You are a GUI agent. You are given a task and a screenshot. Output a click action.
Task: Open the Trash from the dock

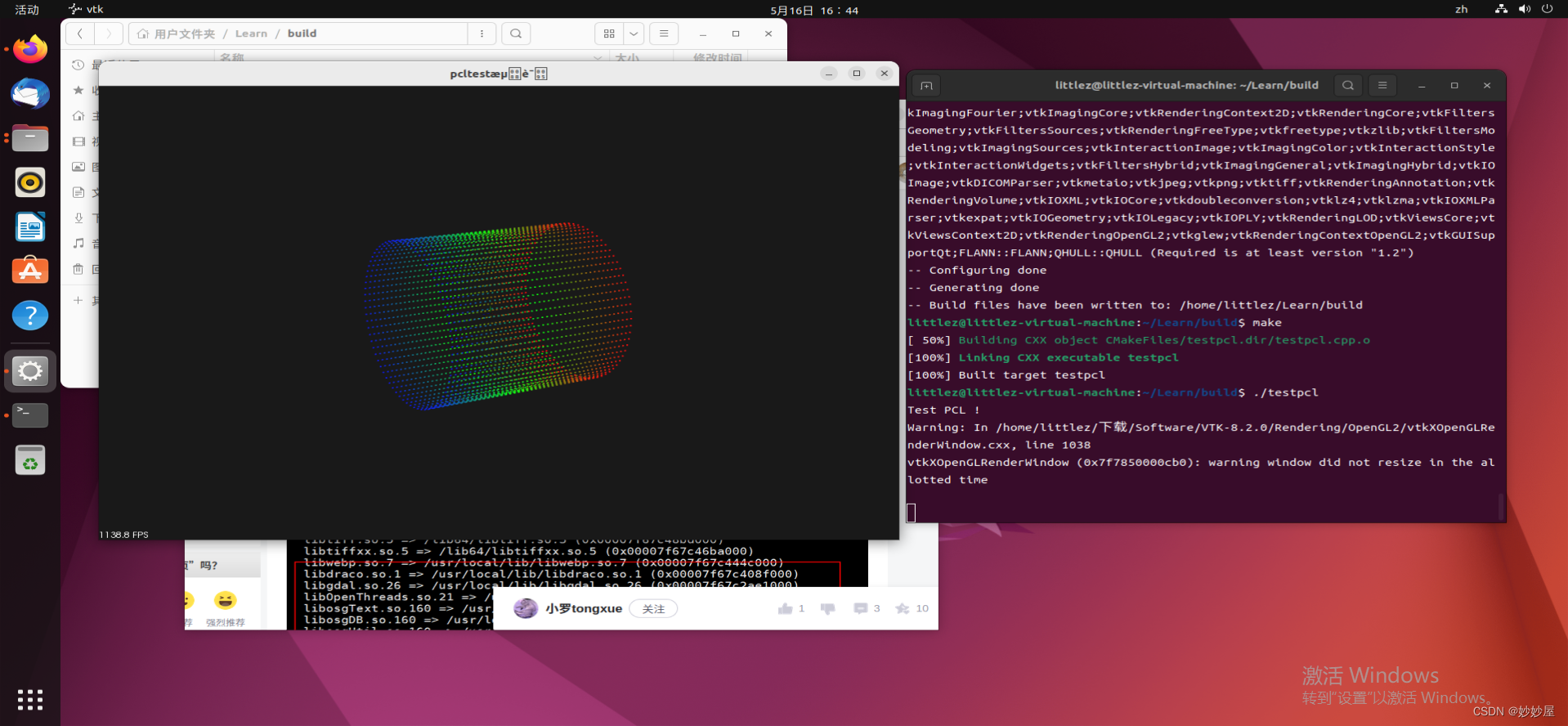[x=30, y=460]
